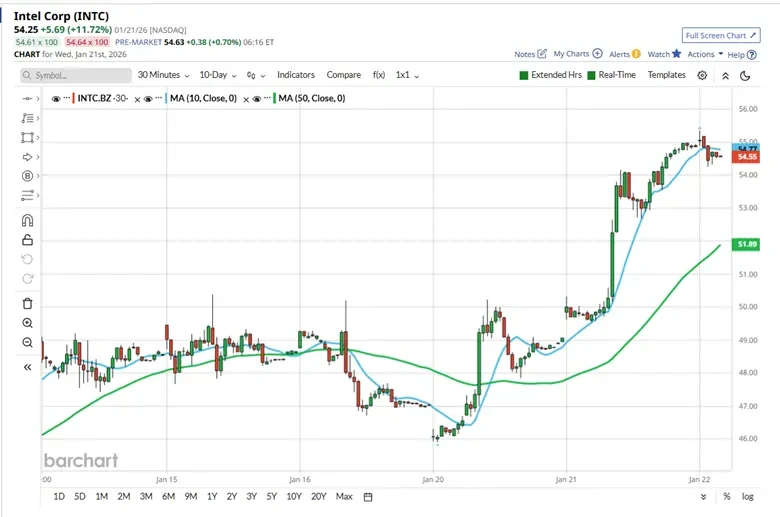Image resolution: width=780 pixels, height=517 pixels.
Task: Open MA (10) options ellipsis menu
Action: [159, 98]
